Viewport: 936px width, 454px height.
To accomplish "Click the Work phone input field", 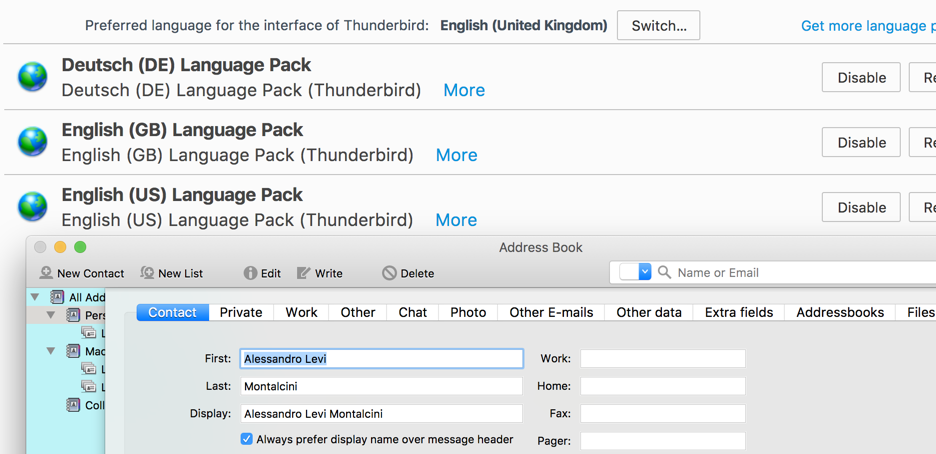I will tap(662, 358).
